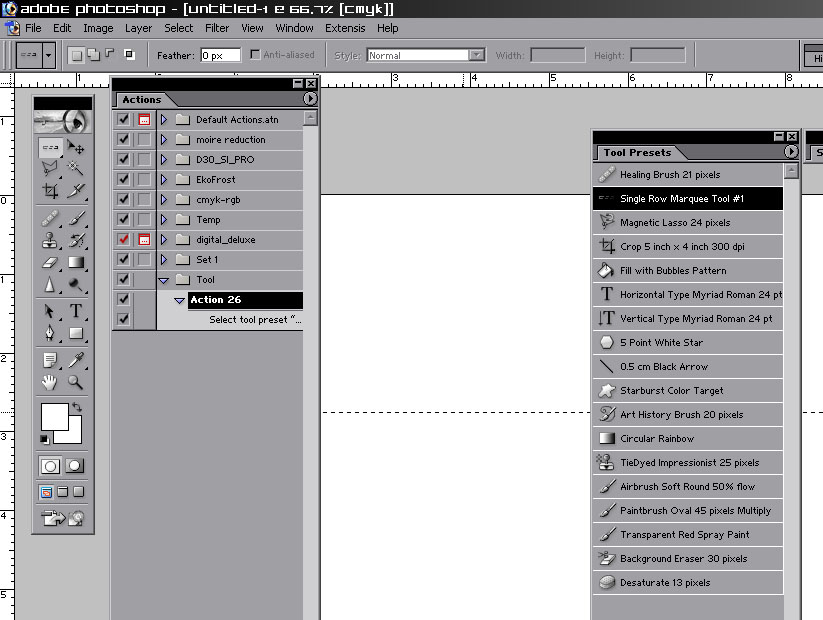Viewport: 823px width, 620px height.
Task: Toggle dialog icon for Default Actions.atn
Action: 144,120
